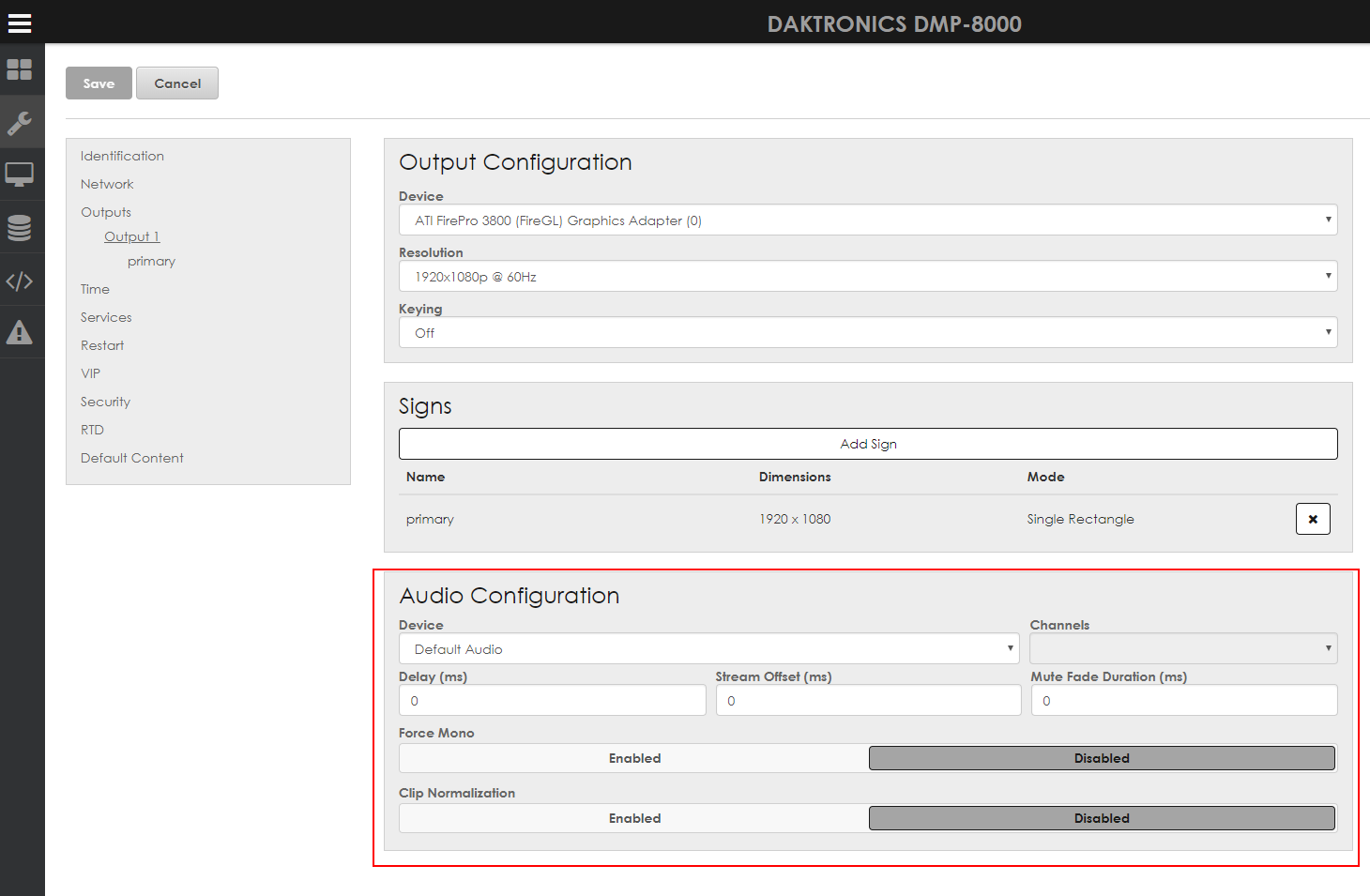Open the audio Device dropdown

click(x=709, y=649)
